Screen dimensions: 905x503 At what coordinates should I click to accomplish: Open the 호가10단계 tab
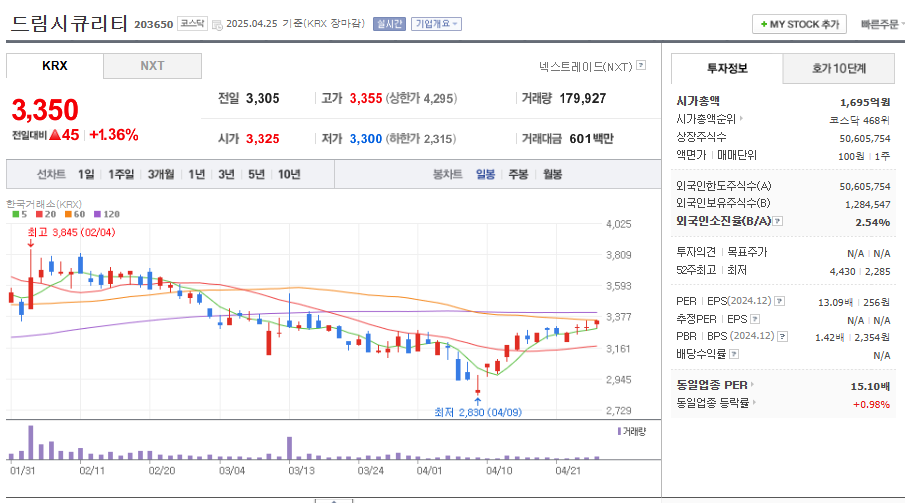839,69
